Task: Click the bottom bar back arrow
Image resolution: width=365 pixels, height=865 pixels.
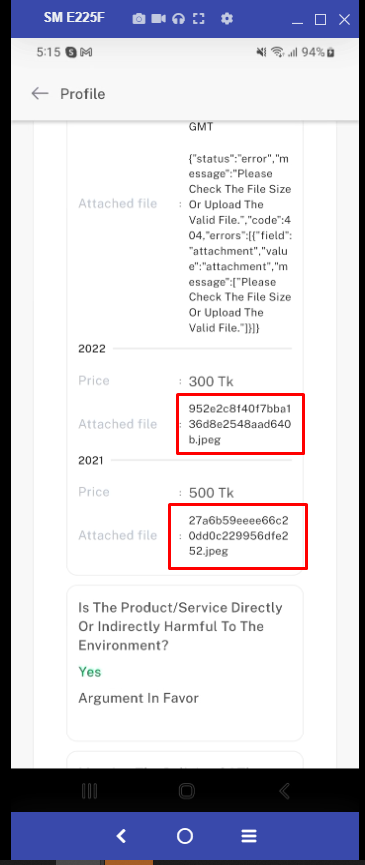Action: (121, 836)
